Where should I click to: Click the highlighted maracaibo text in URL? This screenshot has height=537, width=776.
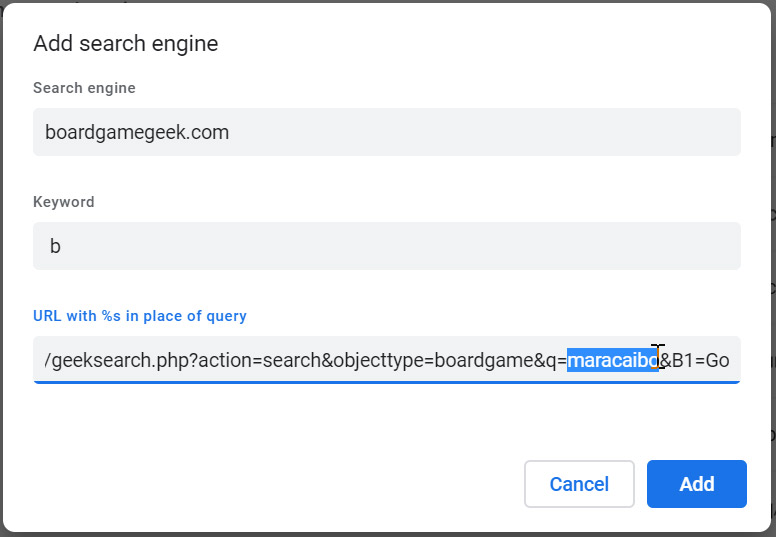(x=613, y=360)
